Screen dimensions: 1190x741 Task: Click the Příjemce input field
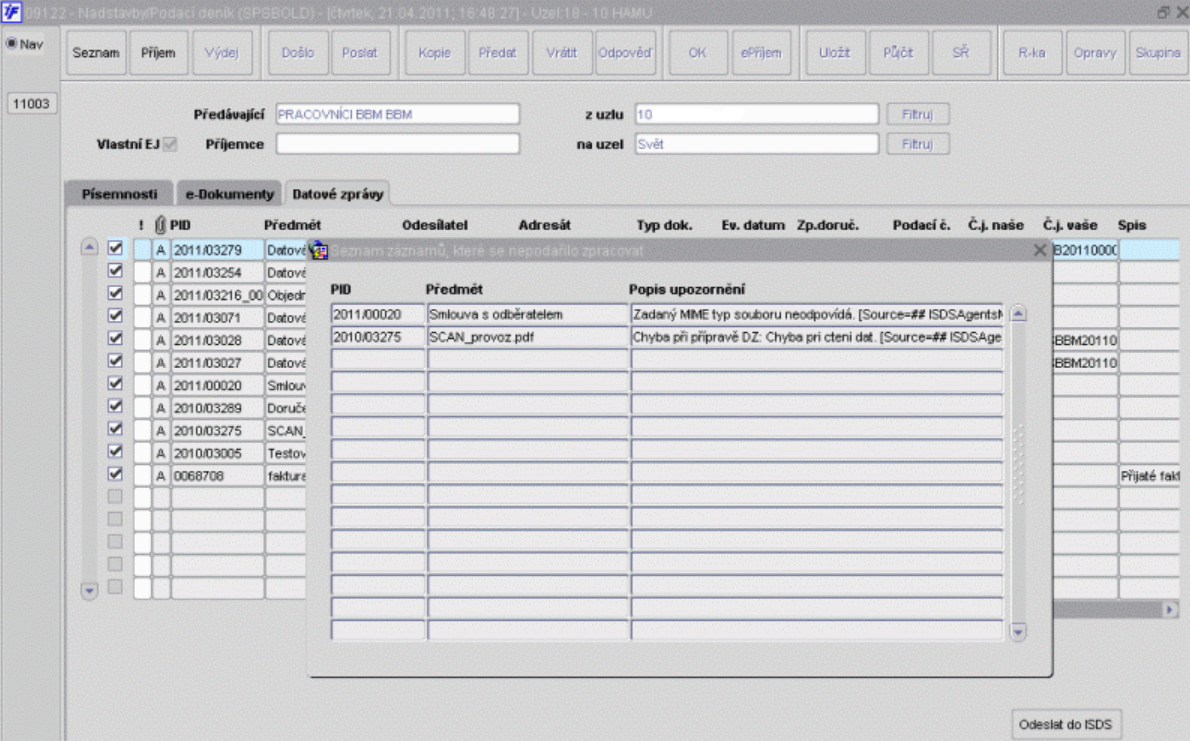[397, 143]
